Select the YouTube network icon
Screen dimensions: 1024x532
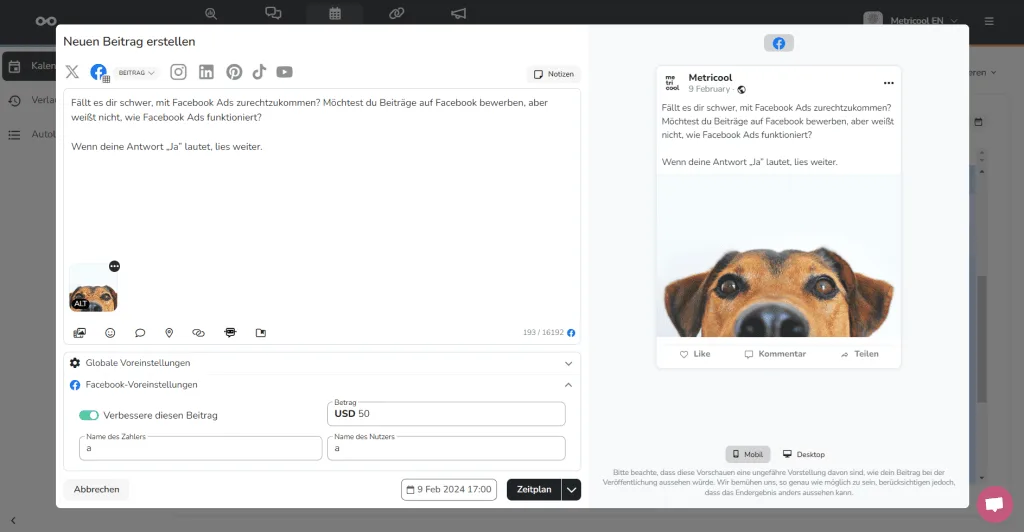coord(285,72)
